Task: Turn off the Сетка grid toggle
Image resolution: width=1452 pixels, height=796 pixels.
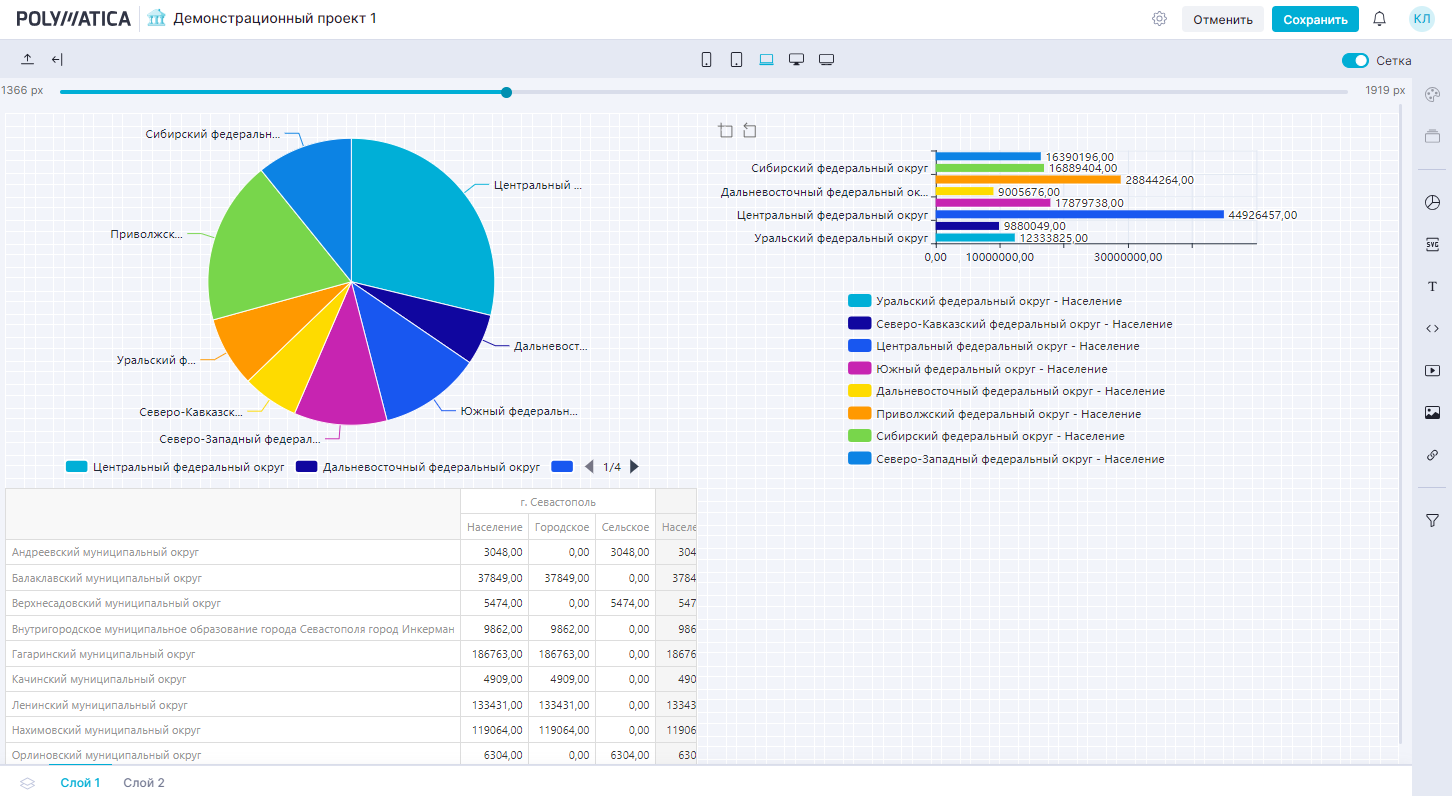Action: [1355, 60]
